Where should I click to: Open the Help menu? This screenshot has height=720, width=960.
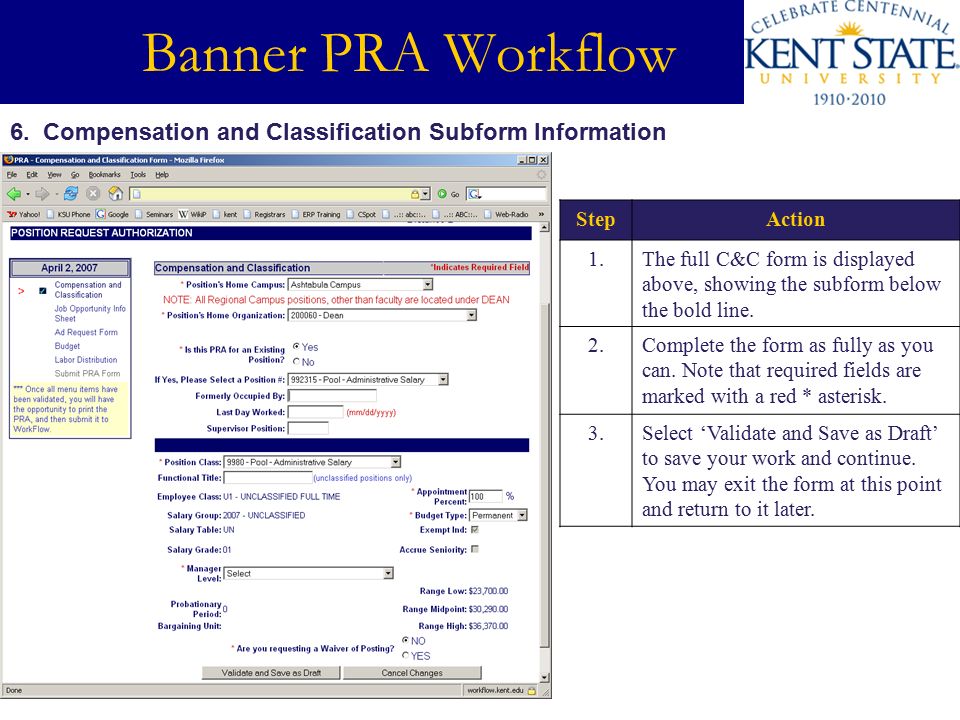point(162,174)
